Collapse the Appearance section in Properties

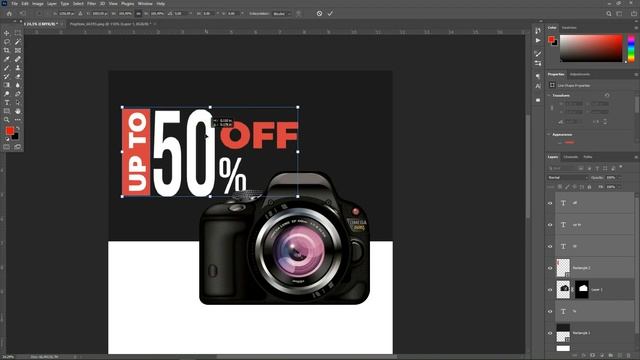click(549, 134)
